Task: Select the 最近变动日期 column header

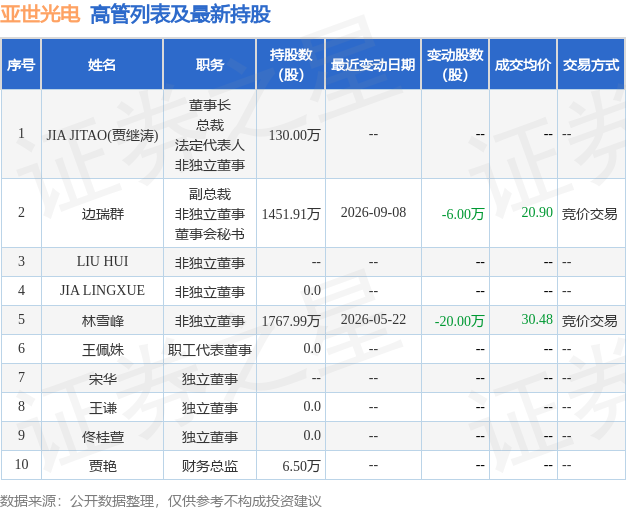Action: [x=373, y=64]
